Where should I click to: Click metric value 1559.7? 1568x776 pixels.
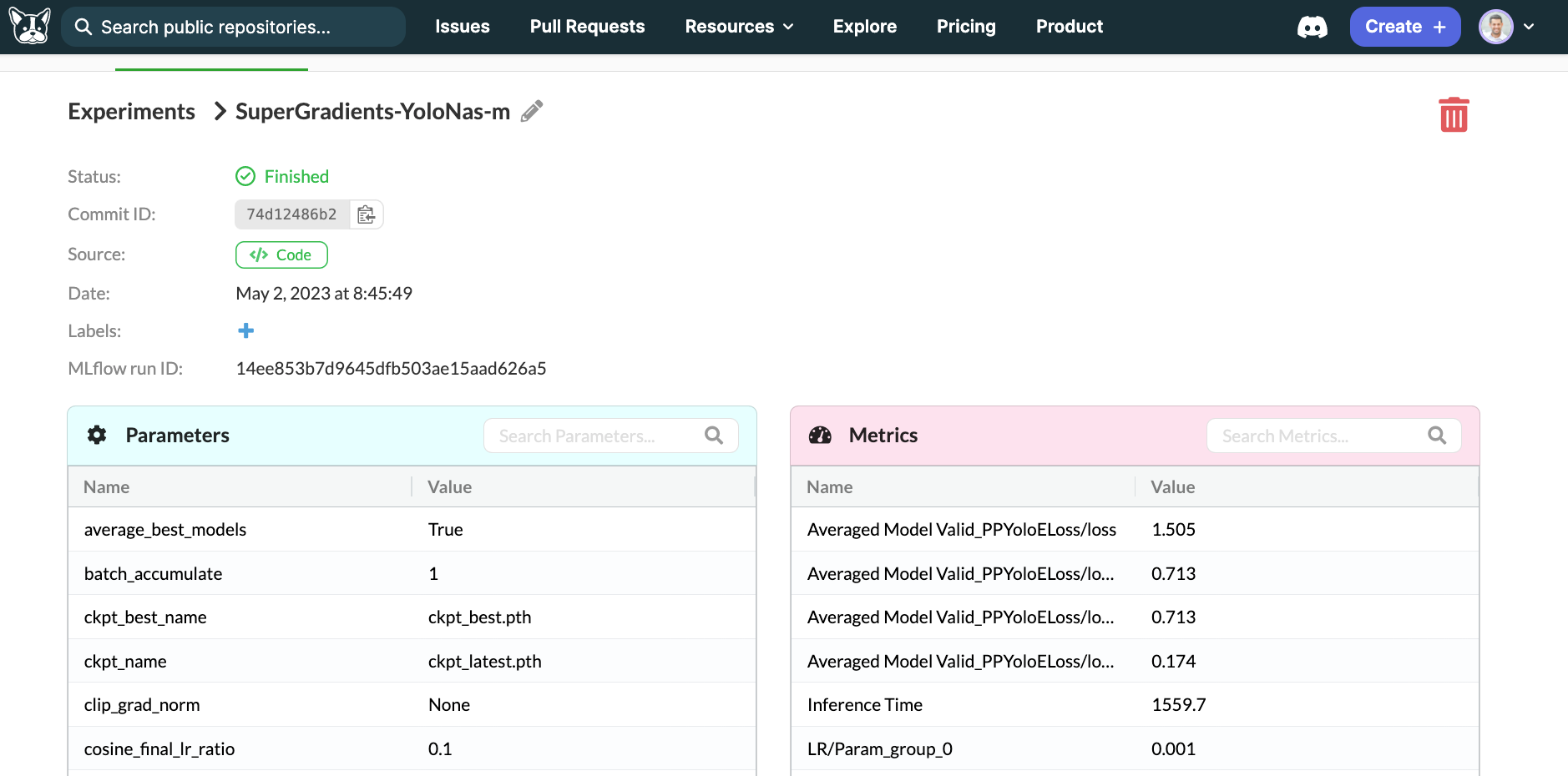(x=1178, y=704)
